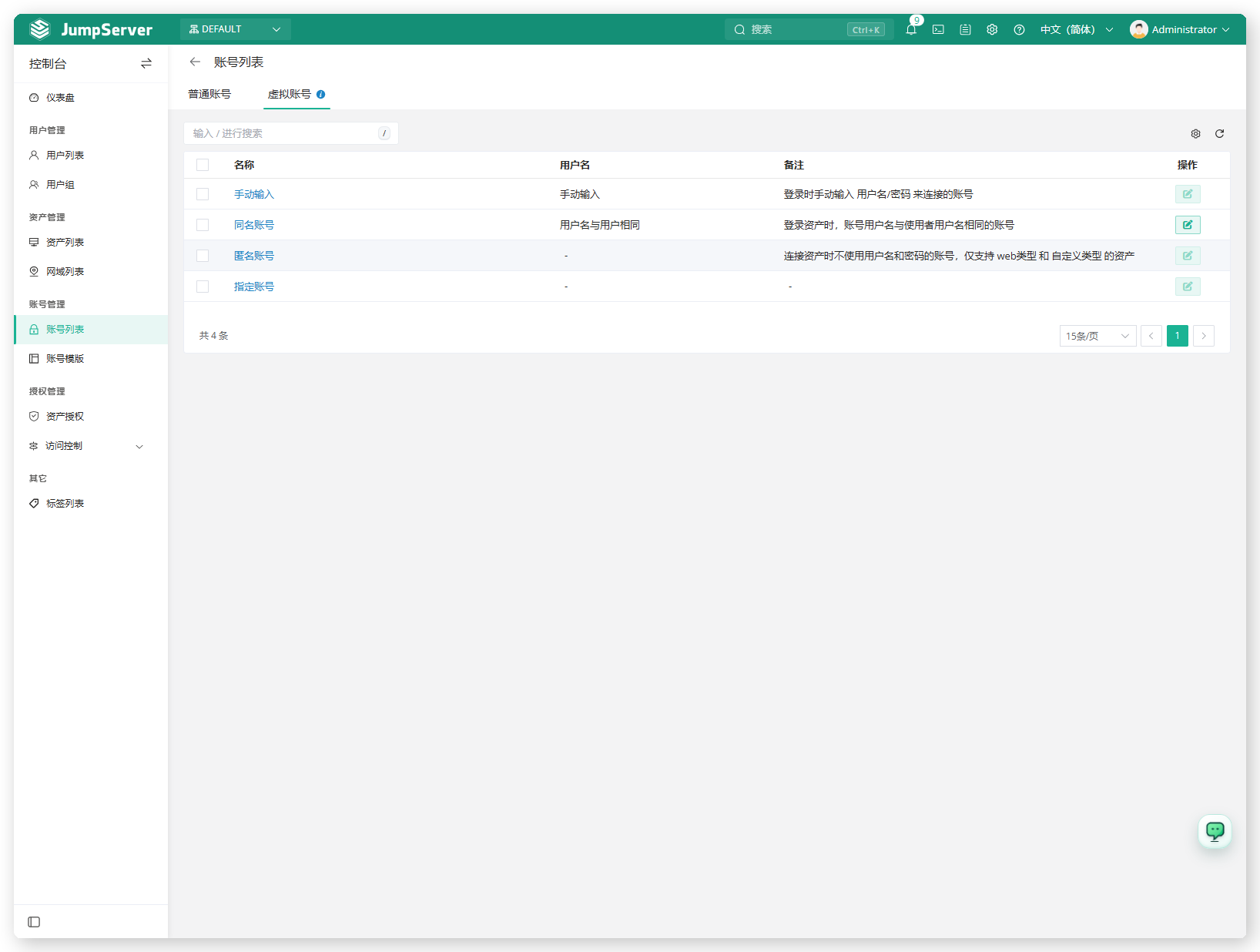Open the web terminal icon
The height and width of the screenshot is (952, 1260).
[x=938, y=29]
